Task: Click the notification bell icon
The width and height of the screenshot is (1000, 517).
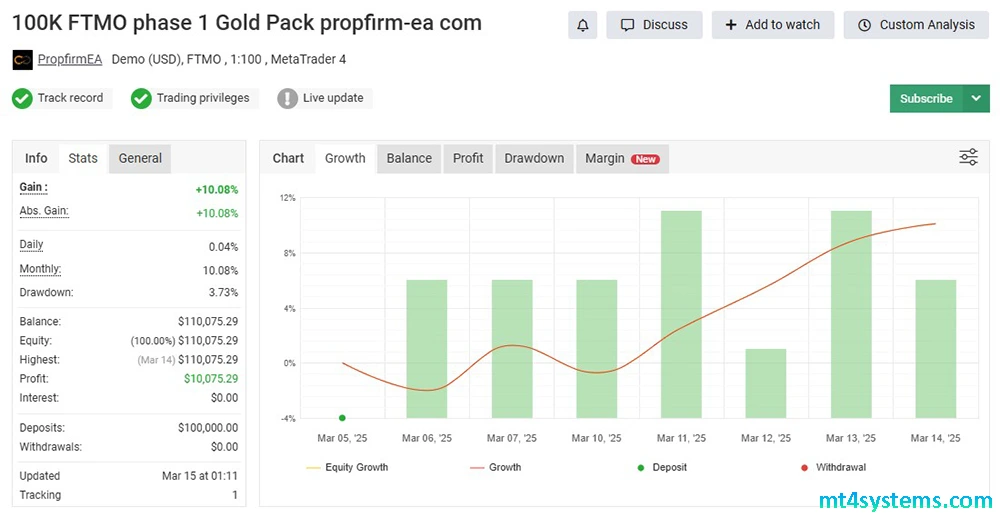Action: [x=582, y=25]
